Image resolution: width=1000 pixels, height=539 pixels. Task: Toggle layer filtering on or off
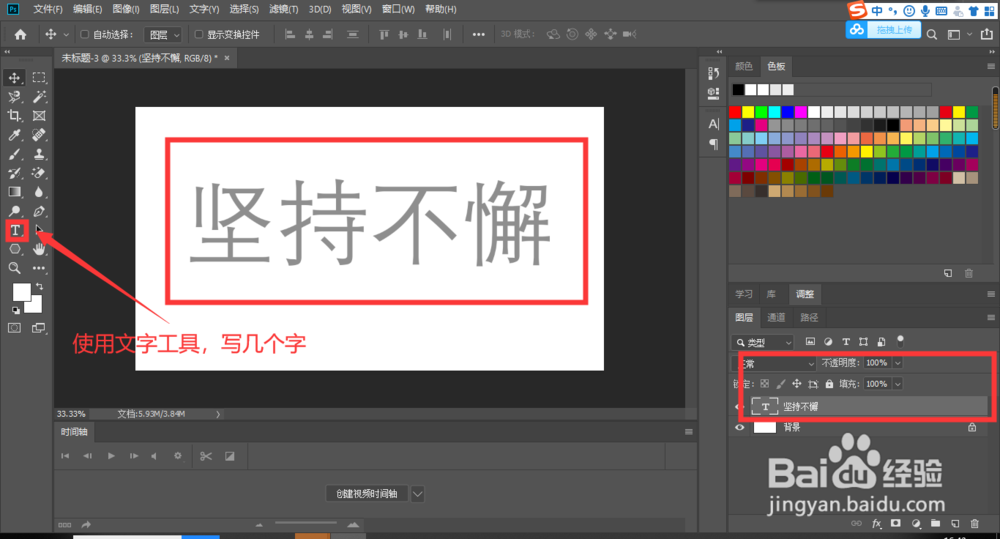point(900,341)
